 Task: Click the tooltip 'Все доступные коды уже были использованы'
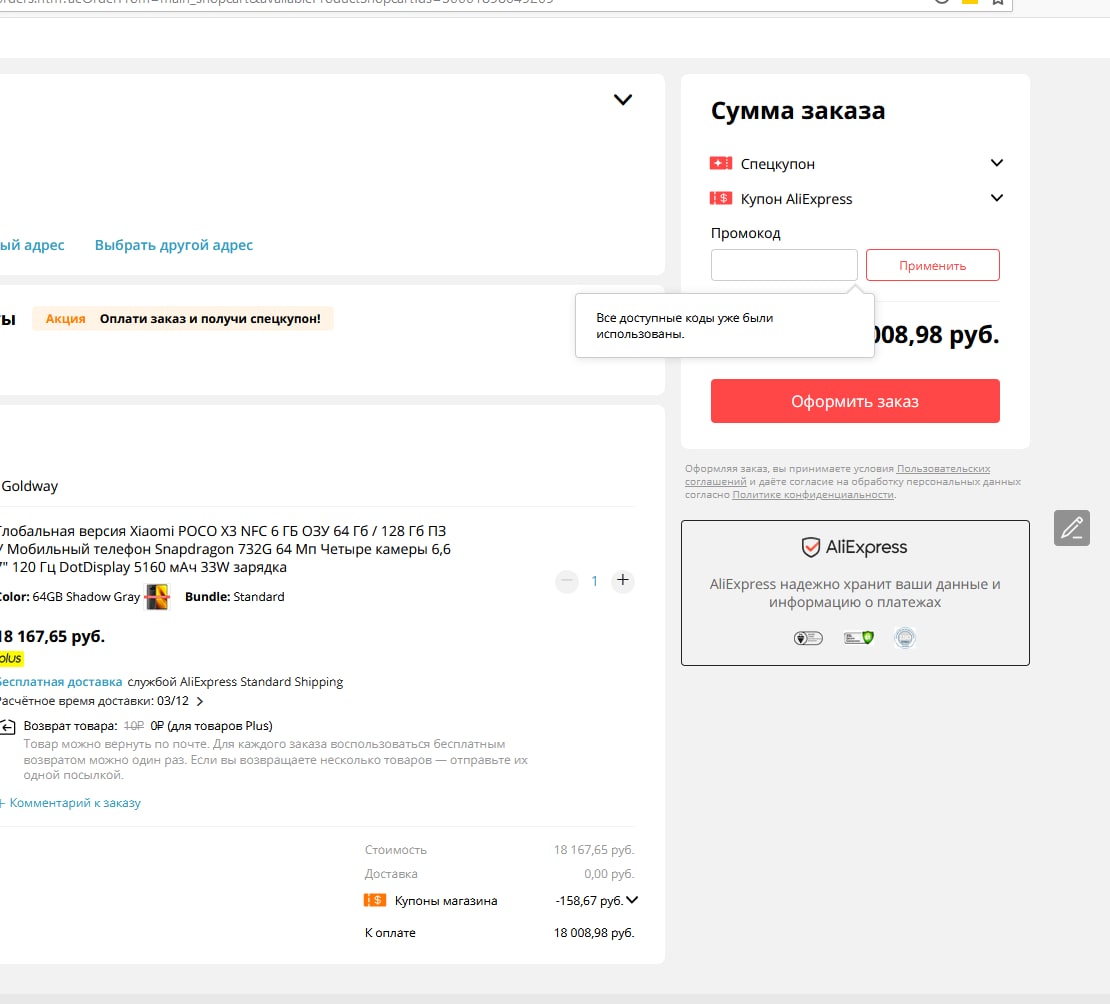[724, 326]
